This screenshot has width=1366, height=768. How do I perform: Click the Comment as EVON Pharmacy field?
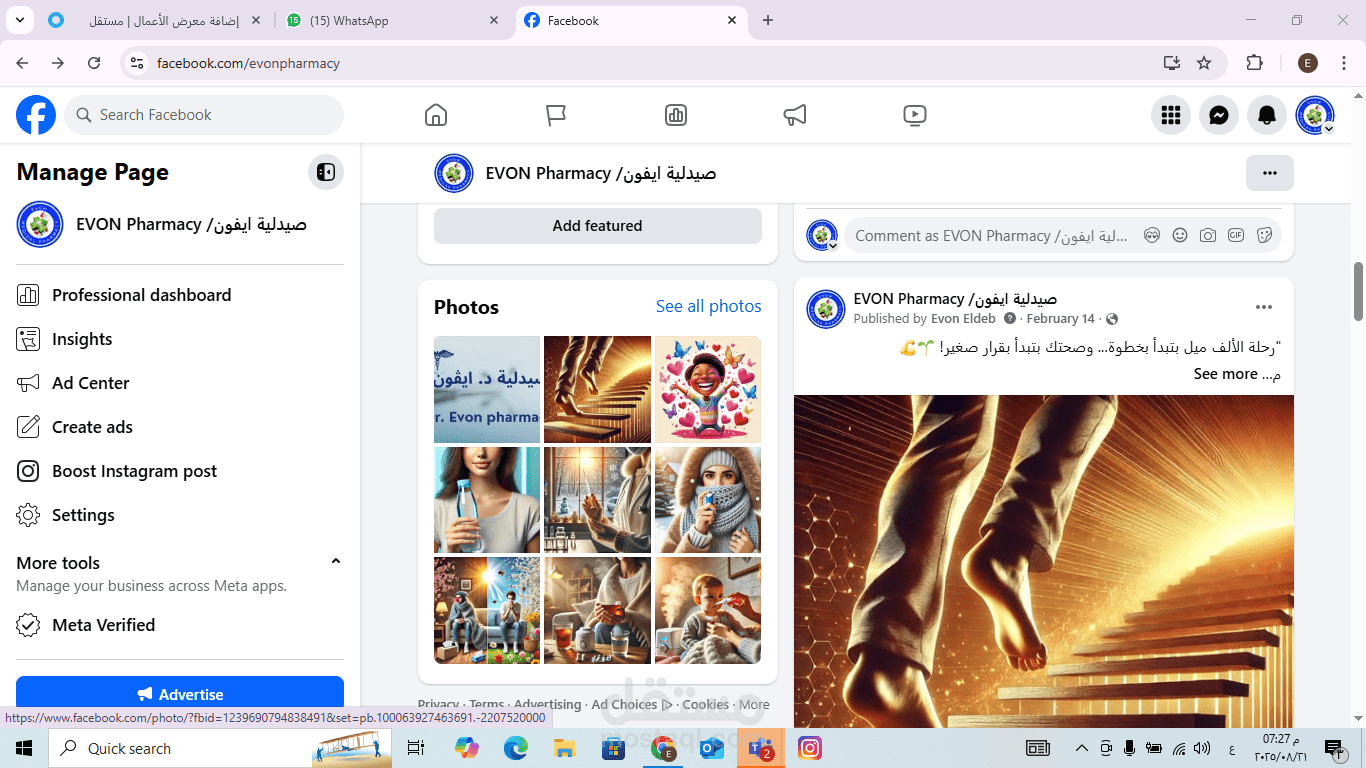[990, 236]
